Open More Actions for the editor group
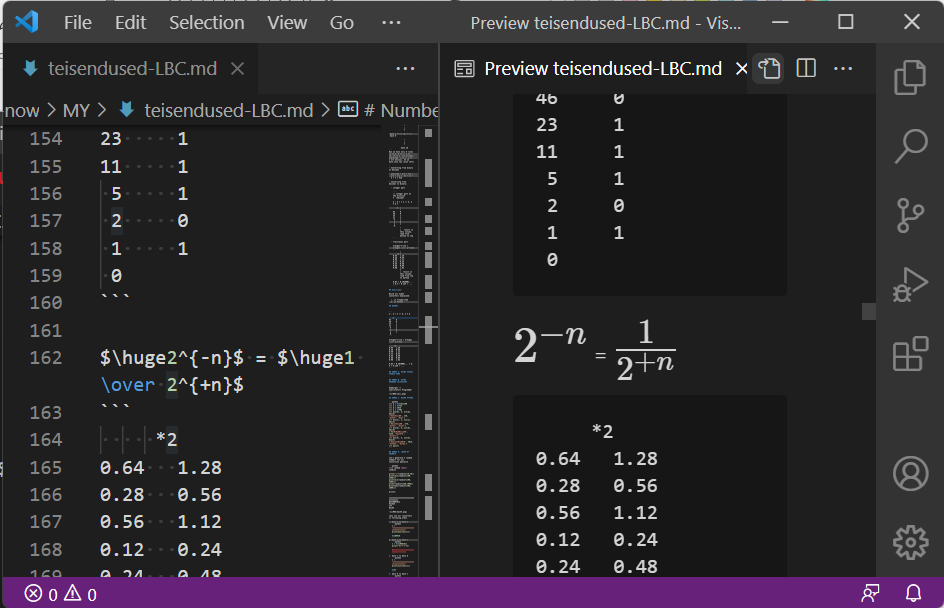The width and height of the screenshot is (944, 608). 405,69
